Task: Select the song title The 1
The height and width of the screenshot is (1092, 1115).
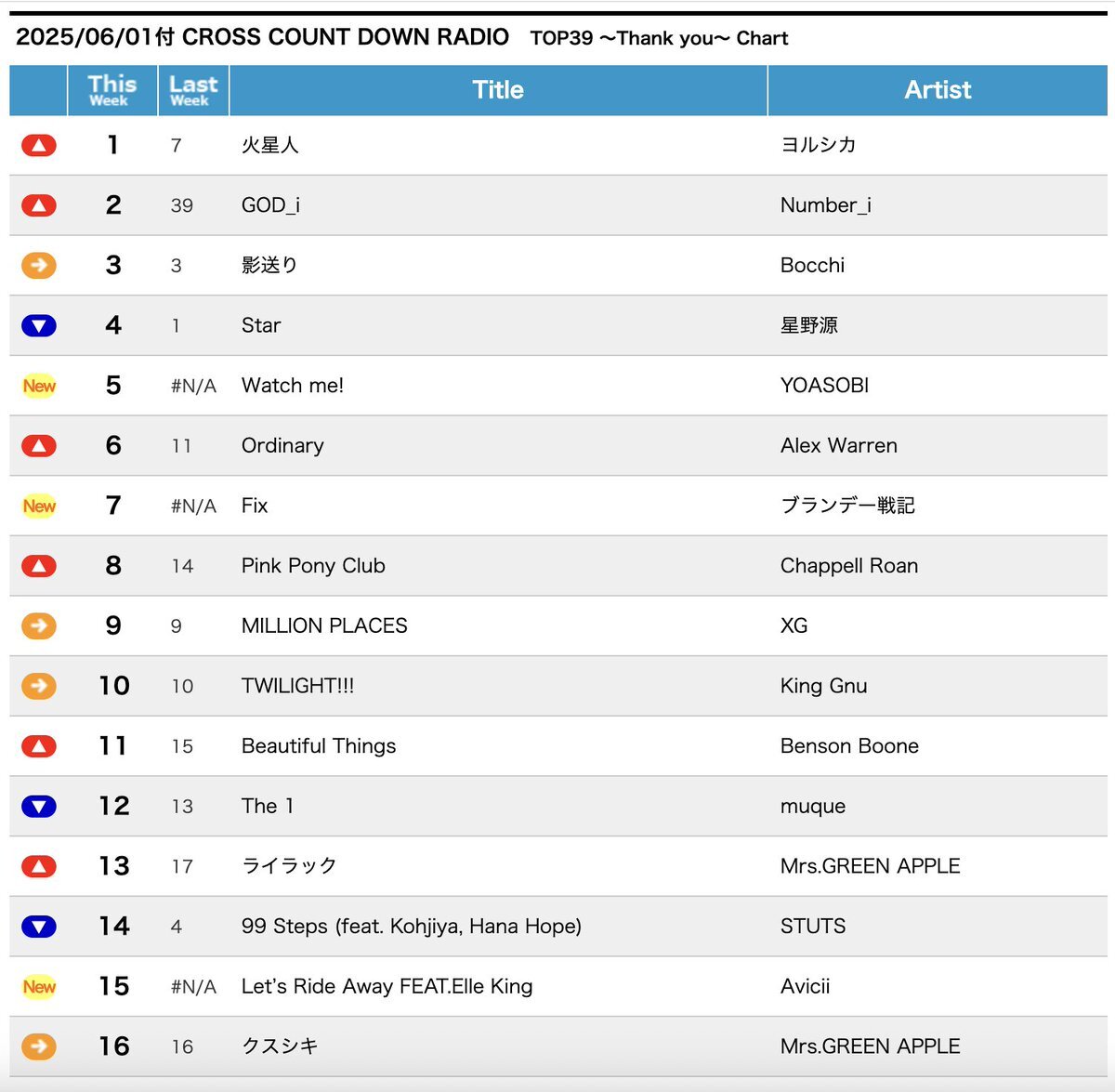Action: [268, 806]
